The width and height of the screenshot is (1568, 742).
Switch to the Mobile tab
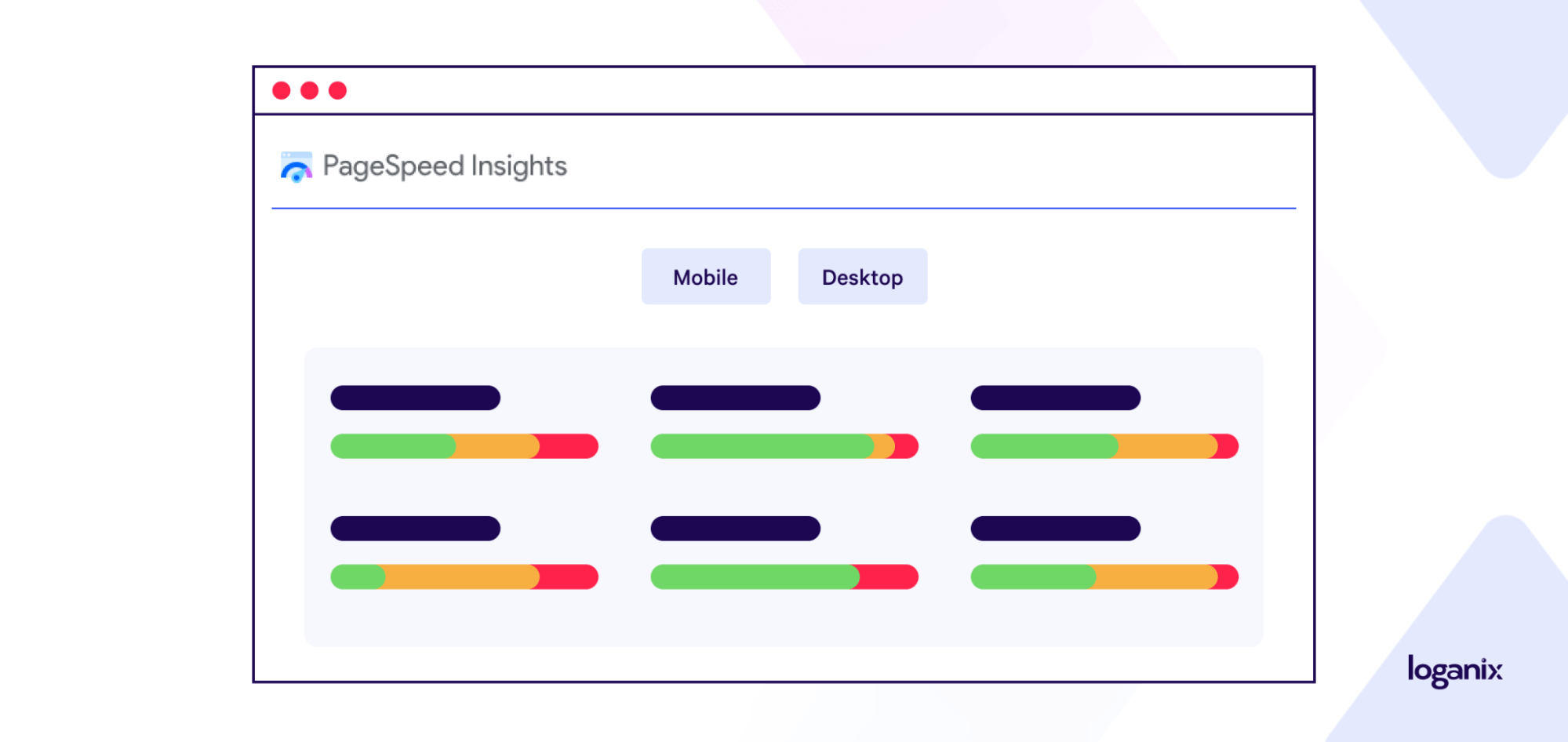[706, 277]
